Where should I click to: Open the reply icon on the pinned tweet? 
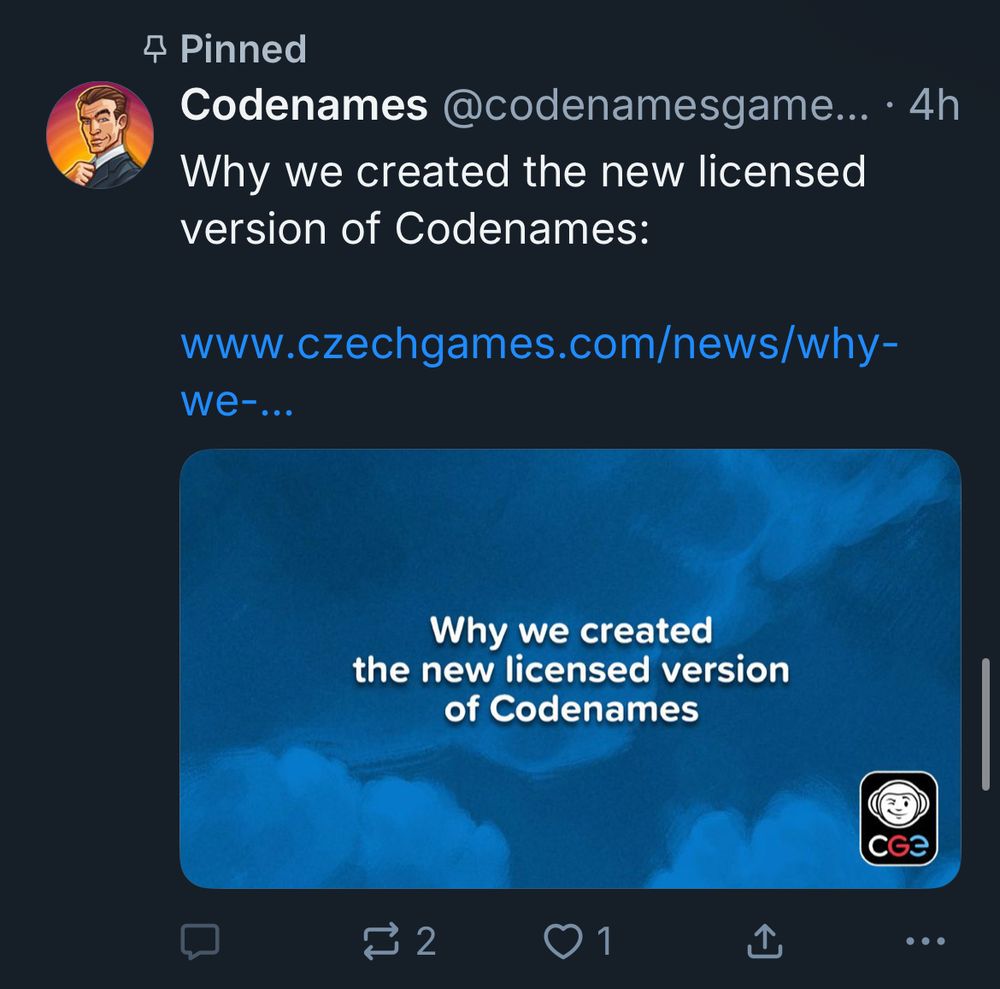pyautogui.click(x=205, y=940)
